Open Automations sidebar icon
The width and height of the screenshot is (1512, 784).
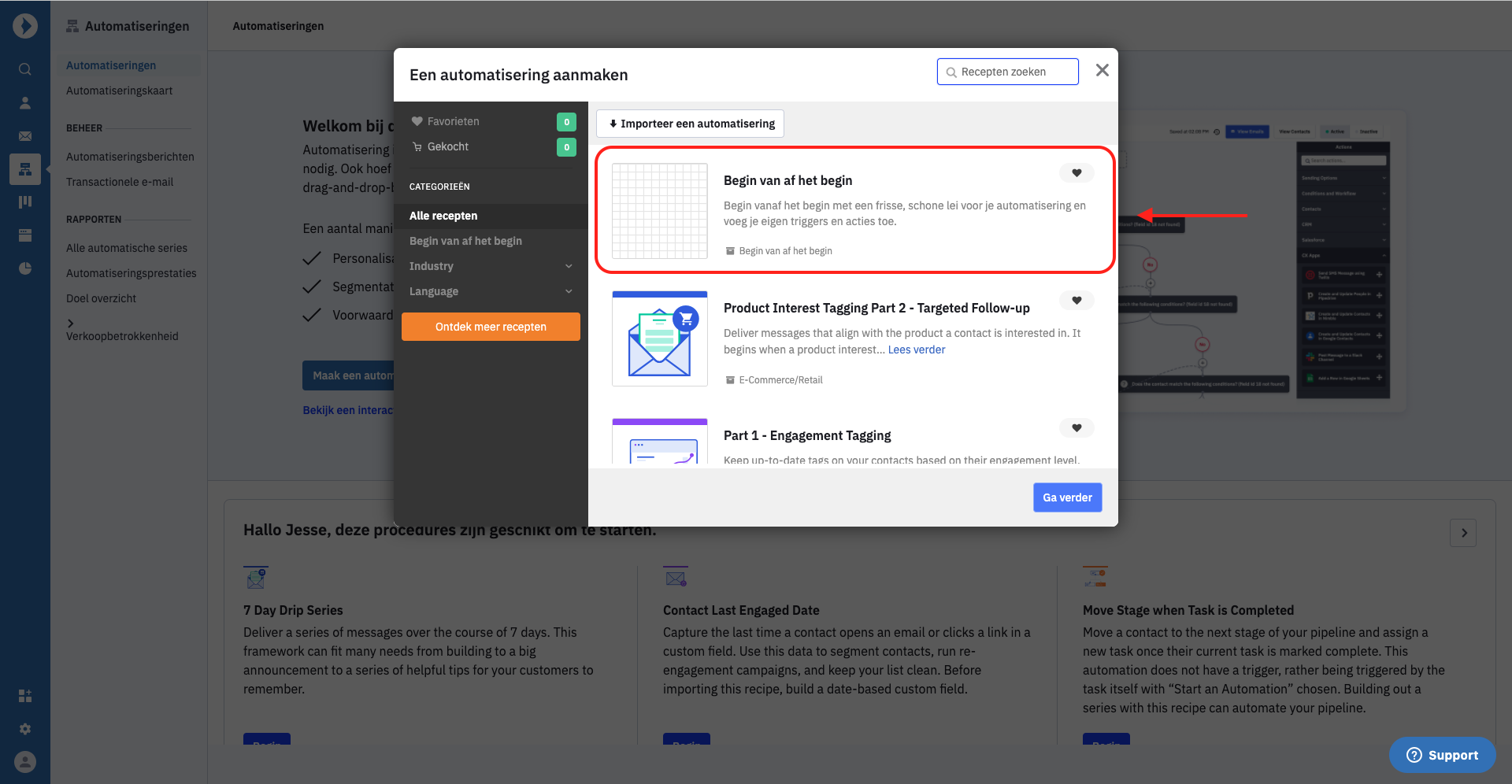25,169
